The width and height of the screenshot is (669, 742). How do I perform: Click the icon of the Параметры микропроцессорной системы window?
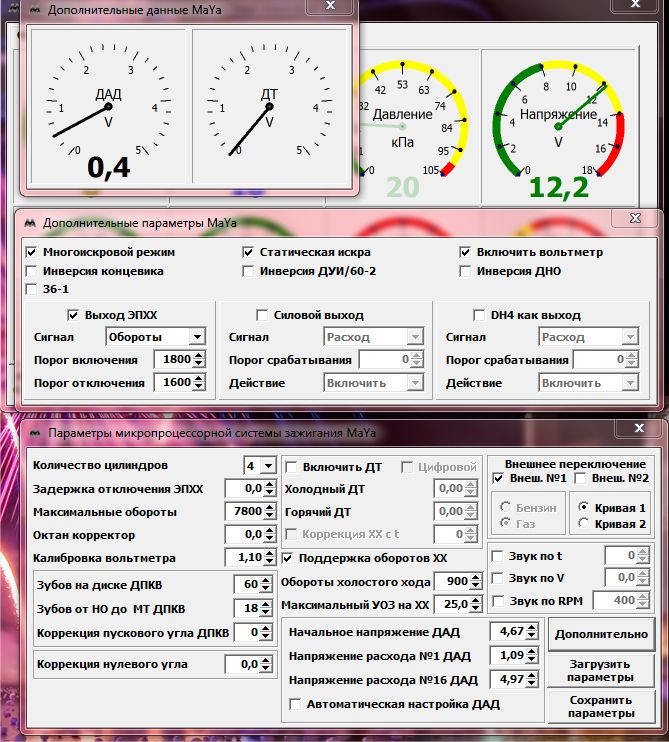tap(32, 432)
